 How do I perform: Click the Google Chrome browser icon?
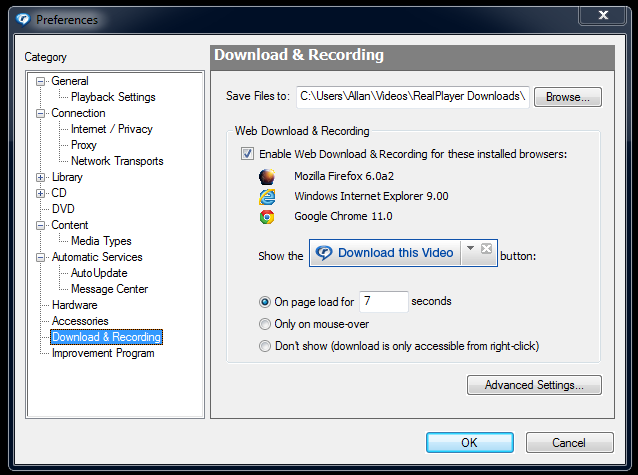[x=267, y=217]
